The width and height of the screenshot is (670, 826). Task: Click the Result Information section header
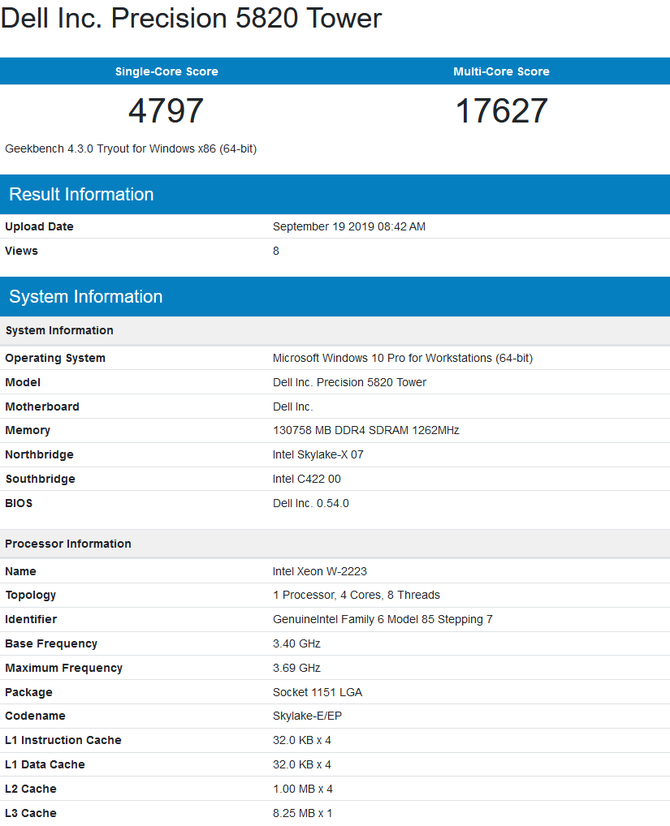click(x=81, y=195)
